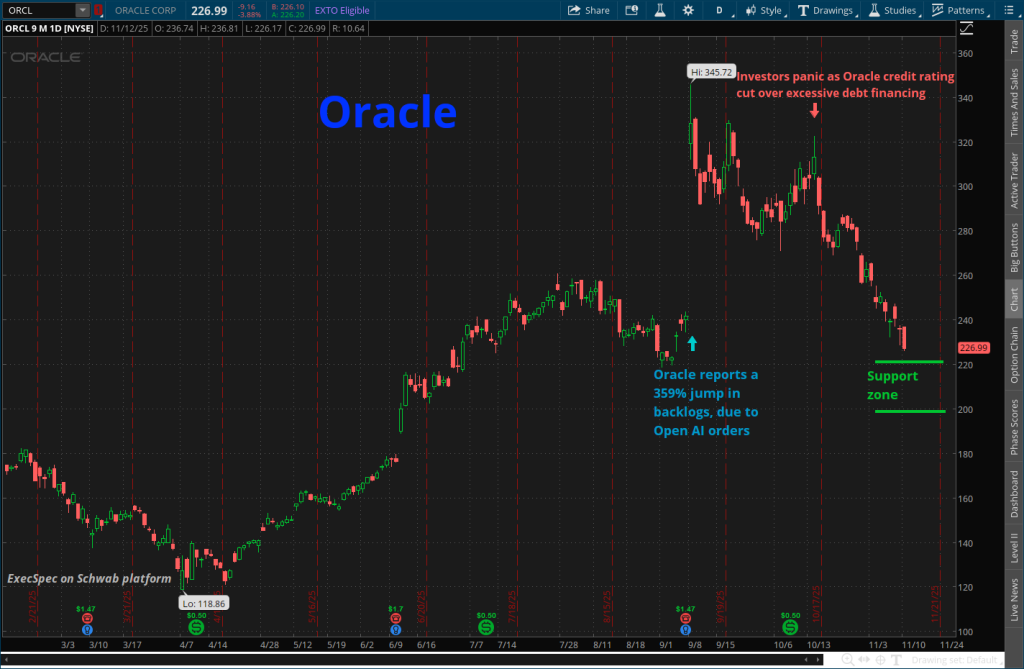This screenshot has height=669, width=1024.
Task: Open the Level II sidebar tab
Action: click(1014, 547)
